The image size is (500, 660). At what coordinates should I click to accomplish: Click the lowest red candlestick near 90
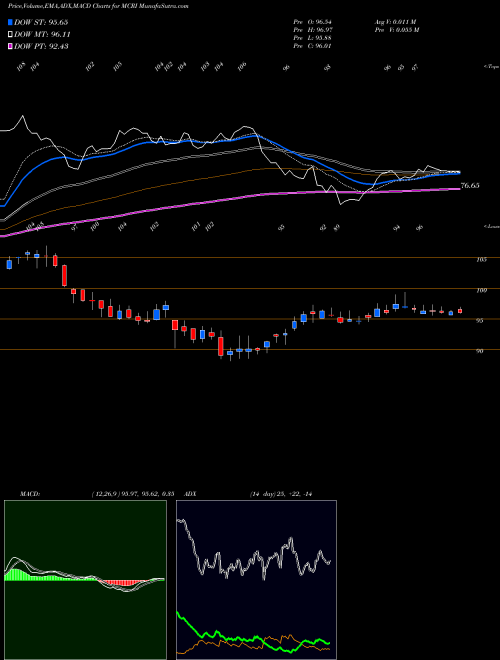pyautogui.click(x=220, y=346)
